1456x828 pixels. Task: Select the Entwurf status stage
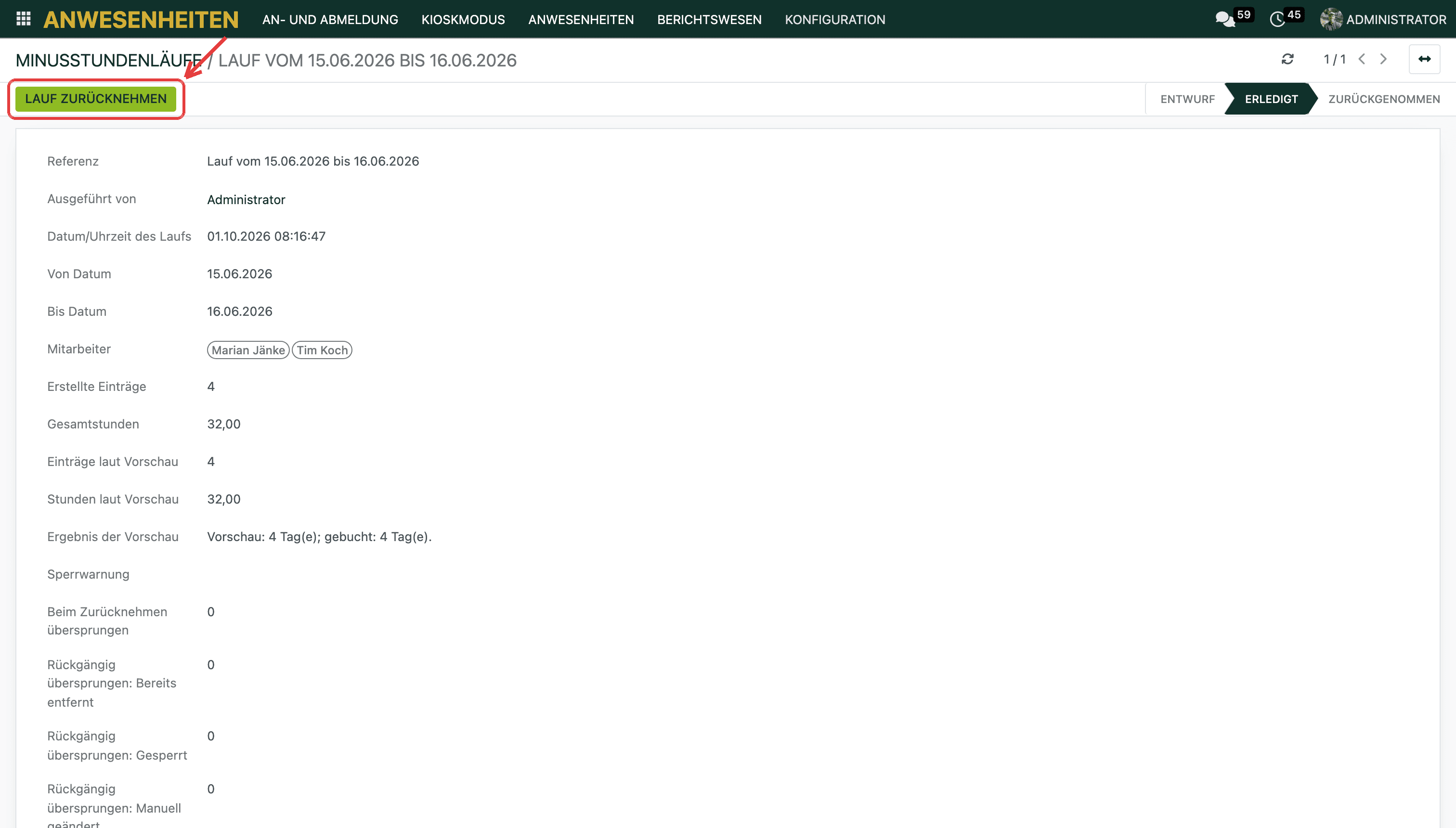[x=1187, y=99]
